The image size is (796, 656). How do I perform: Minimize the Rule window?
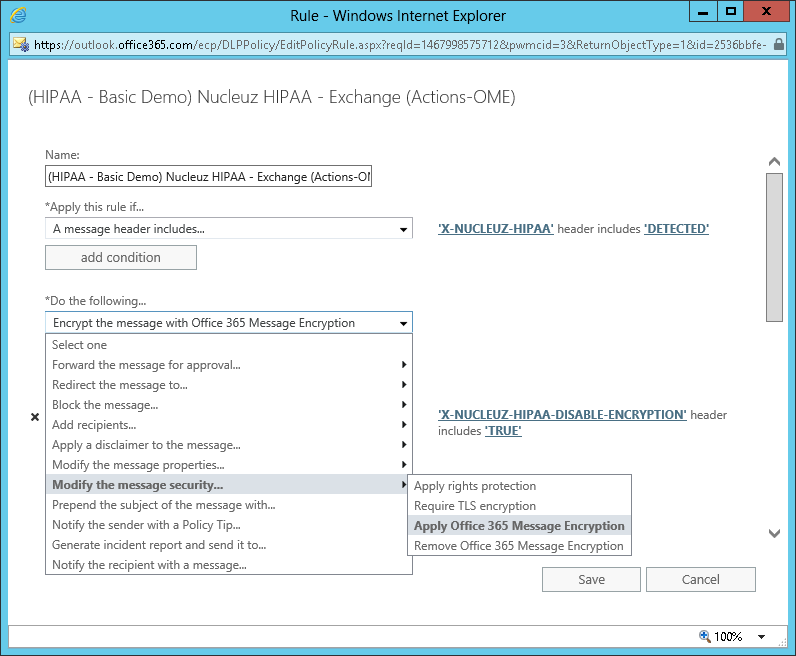[703, 12]
